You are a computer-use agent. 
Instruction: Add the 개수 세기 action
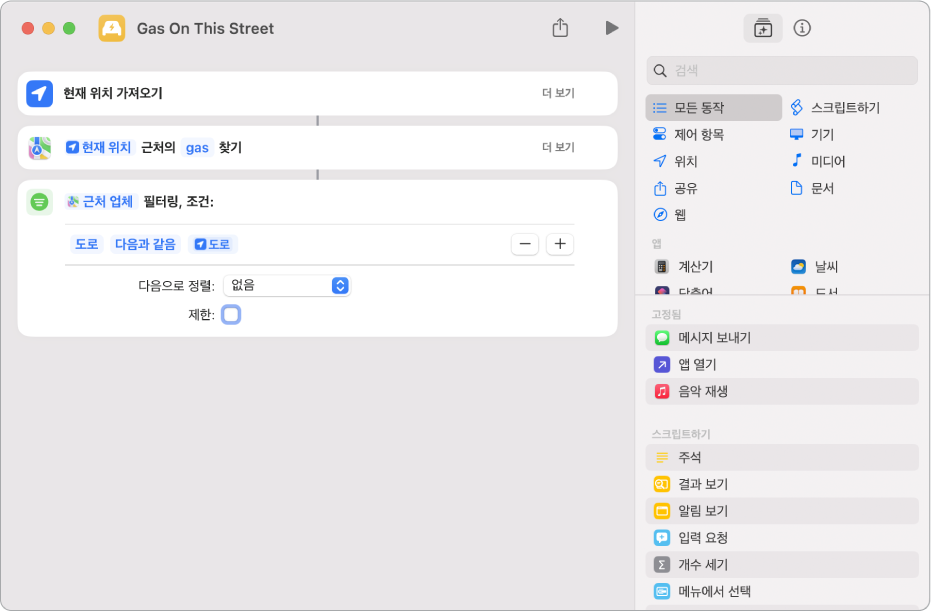[x=782, y=565]
